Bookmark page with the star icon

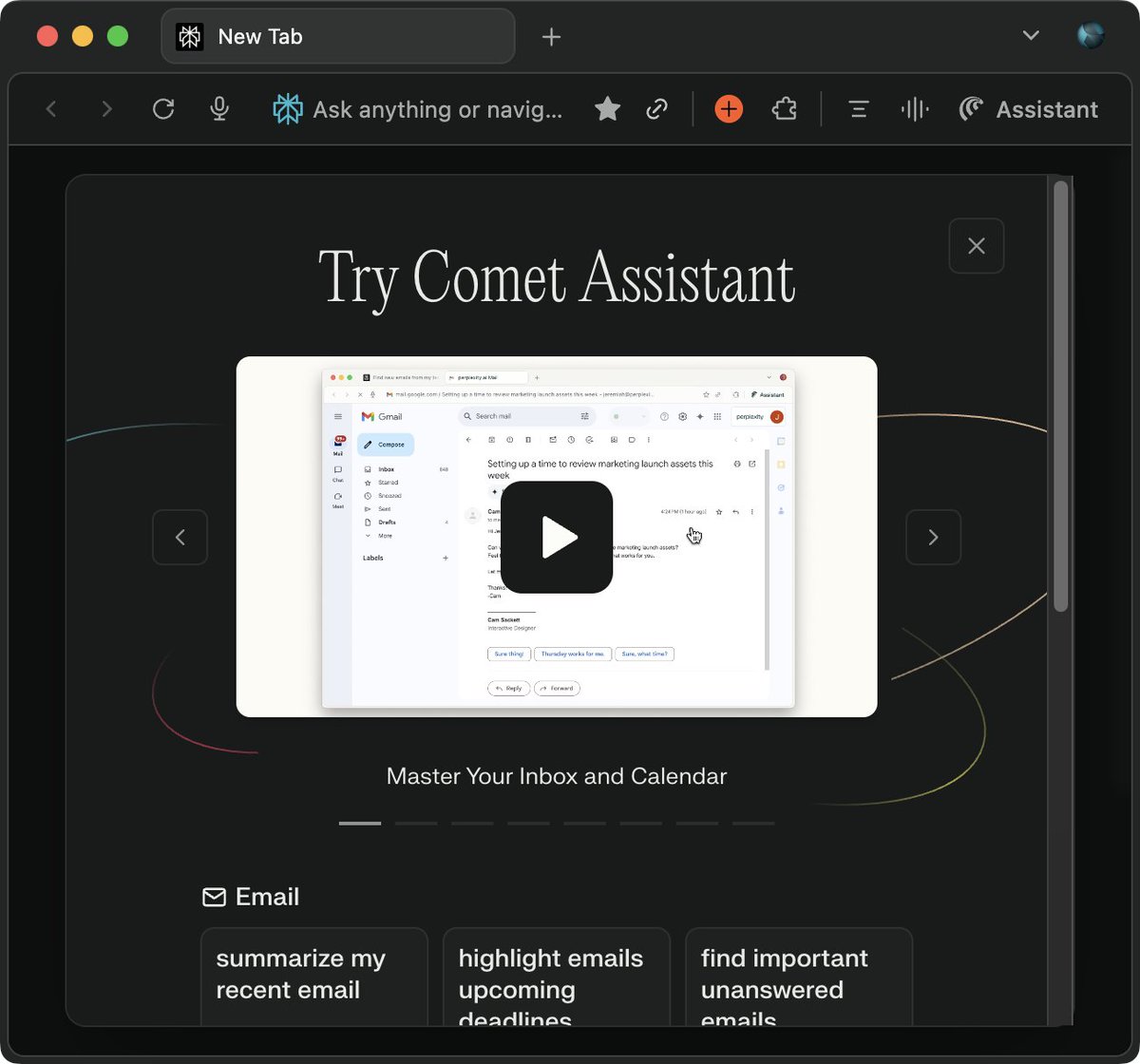[x=607, y=109]
